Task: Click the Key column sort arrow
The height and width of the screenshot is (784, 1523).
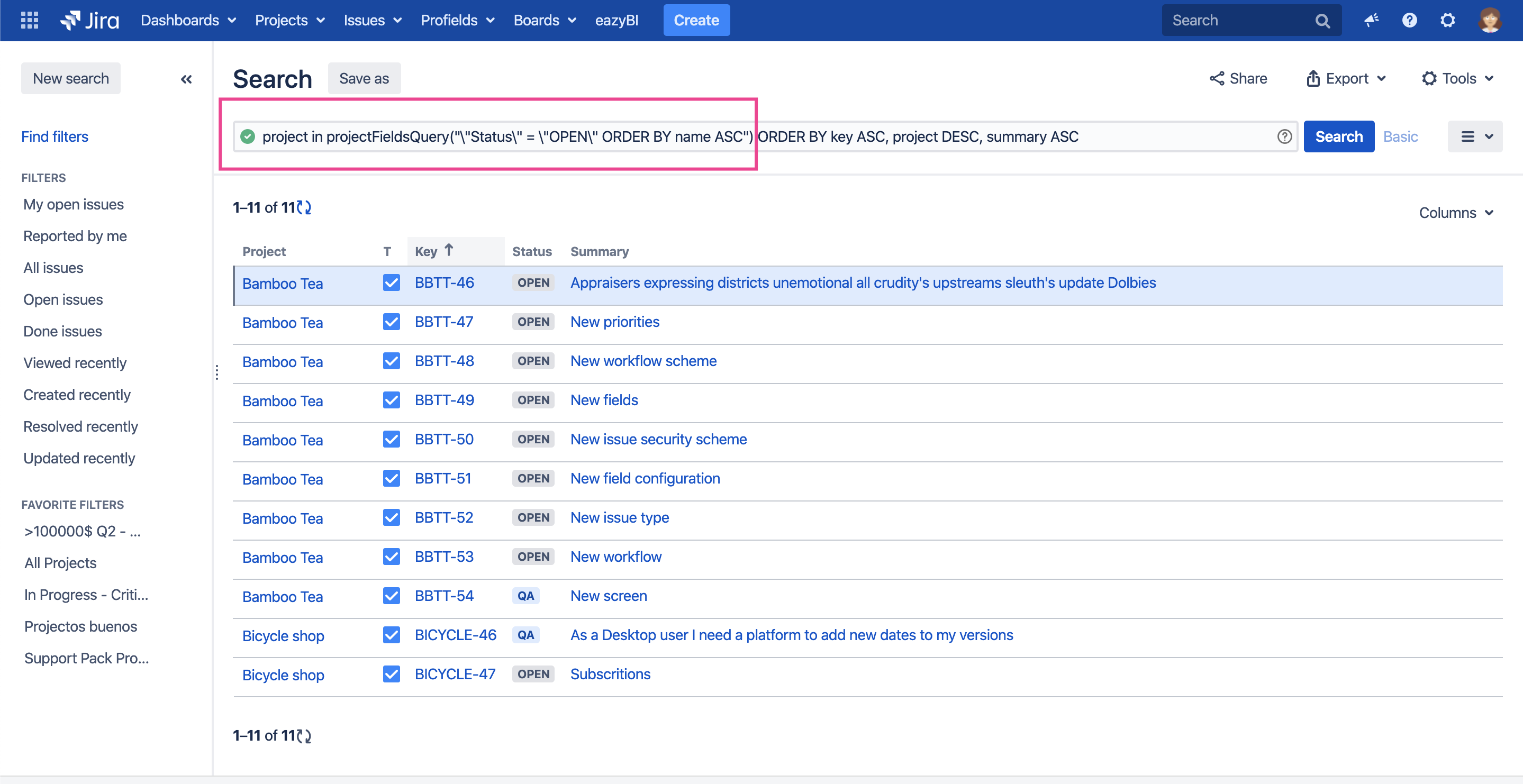Action: [449, 250]
